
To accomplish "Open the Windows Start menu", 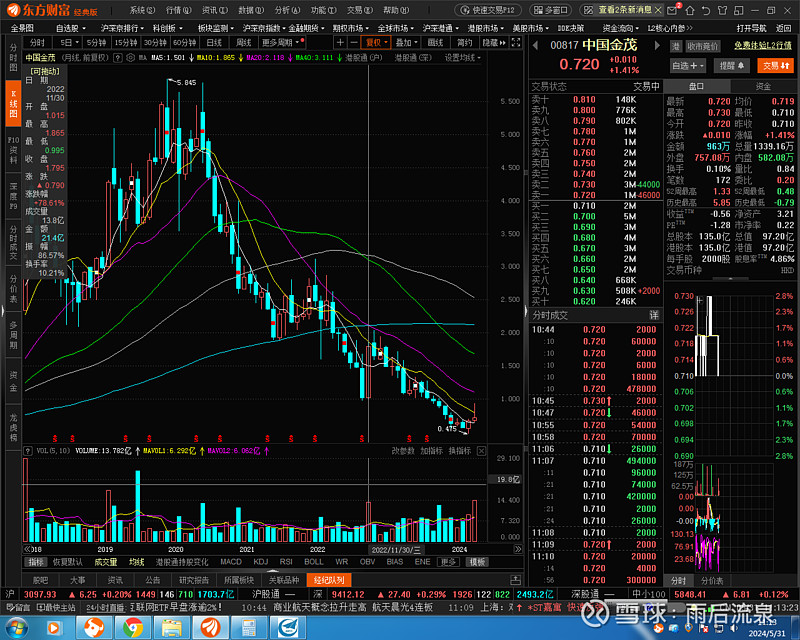I will pos(18,626).
